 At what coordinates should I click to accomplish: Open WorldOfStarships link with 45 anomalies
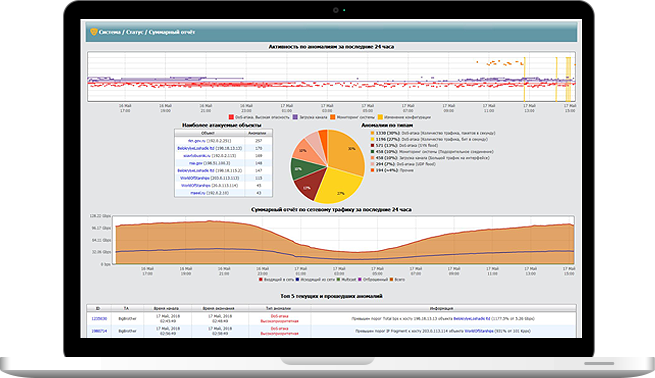[195, 185]
